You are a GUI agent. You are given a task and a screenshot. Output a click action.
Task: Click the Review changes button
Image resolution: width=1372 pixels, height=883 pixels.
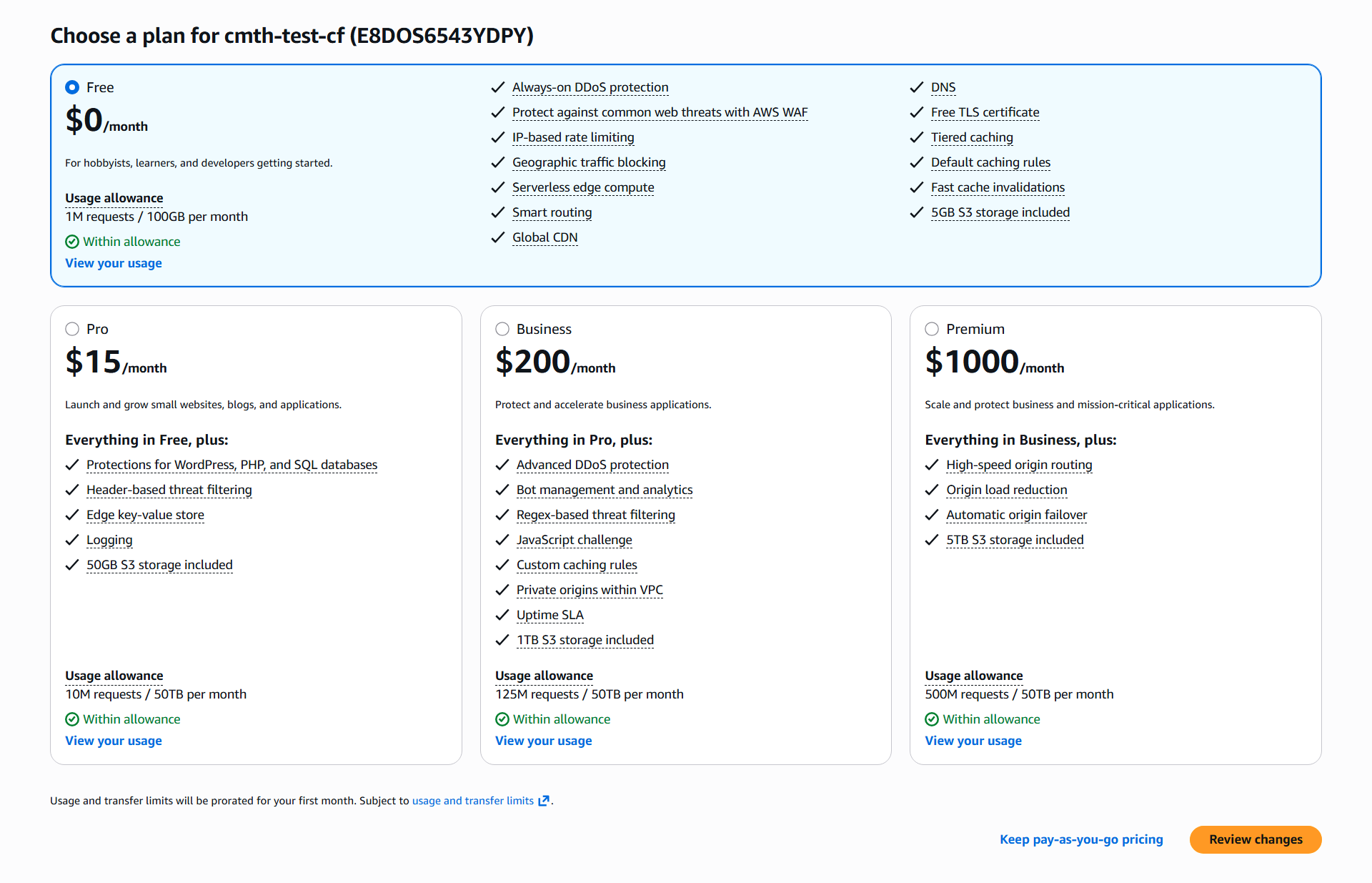coord(1255,839)
